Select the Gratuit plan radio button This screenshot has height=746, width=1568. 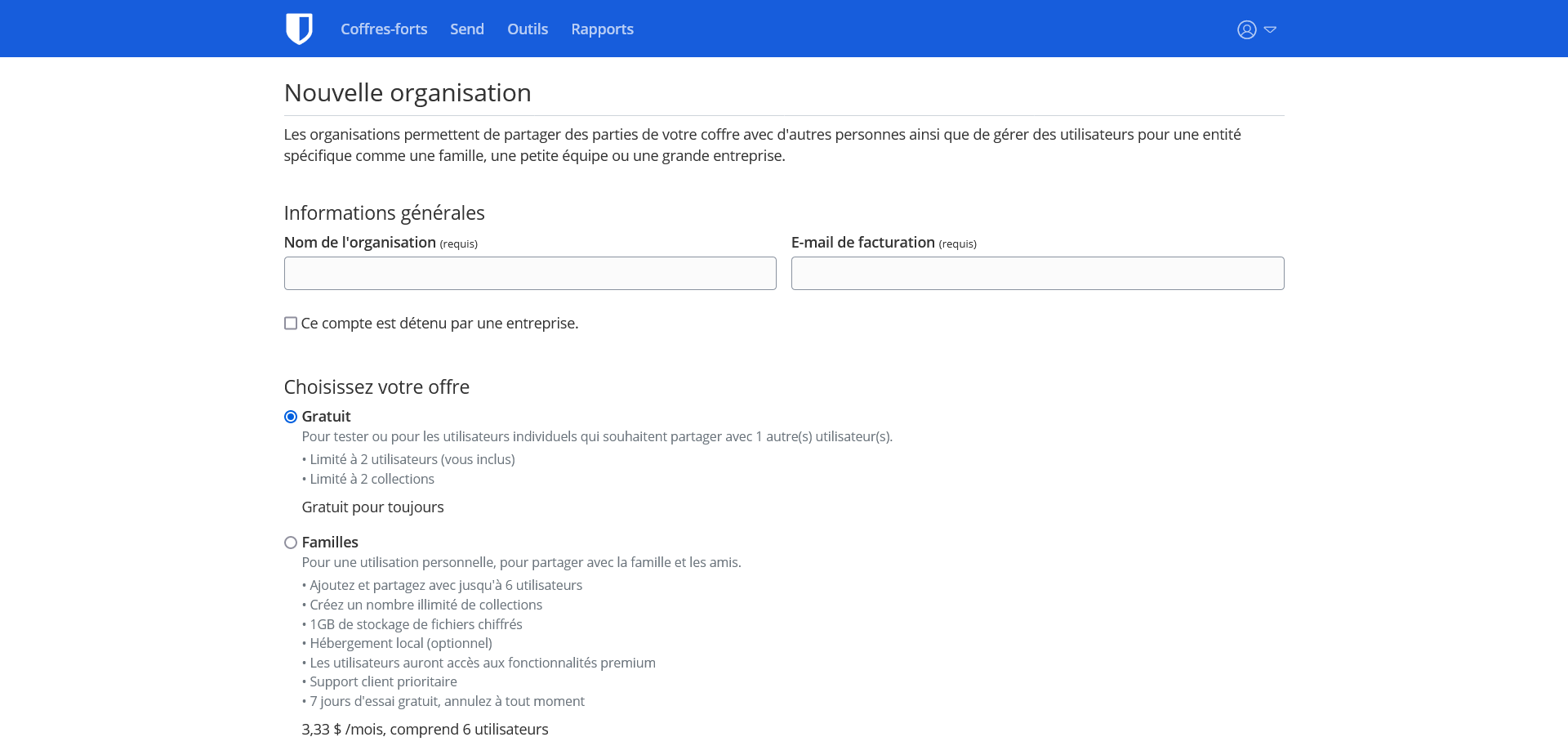click(x=291, y=417)
